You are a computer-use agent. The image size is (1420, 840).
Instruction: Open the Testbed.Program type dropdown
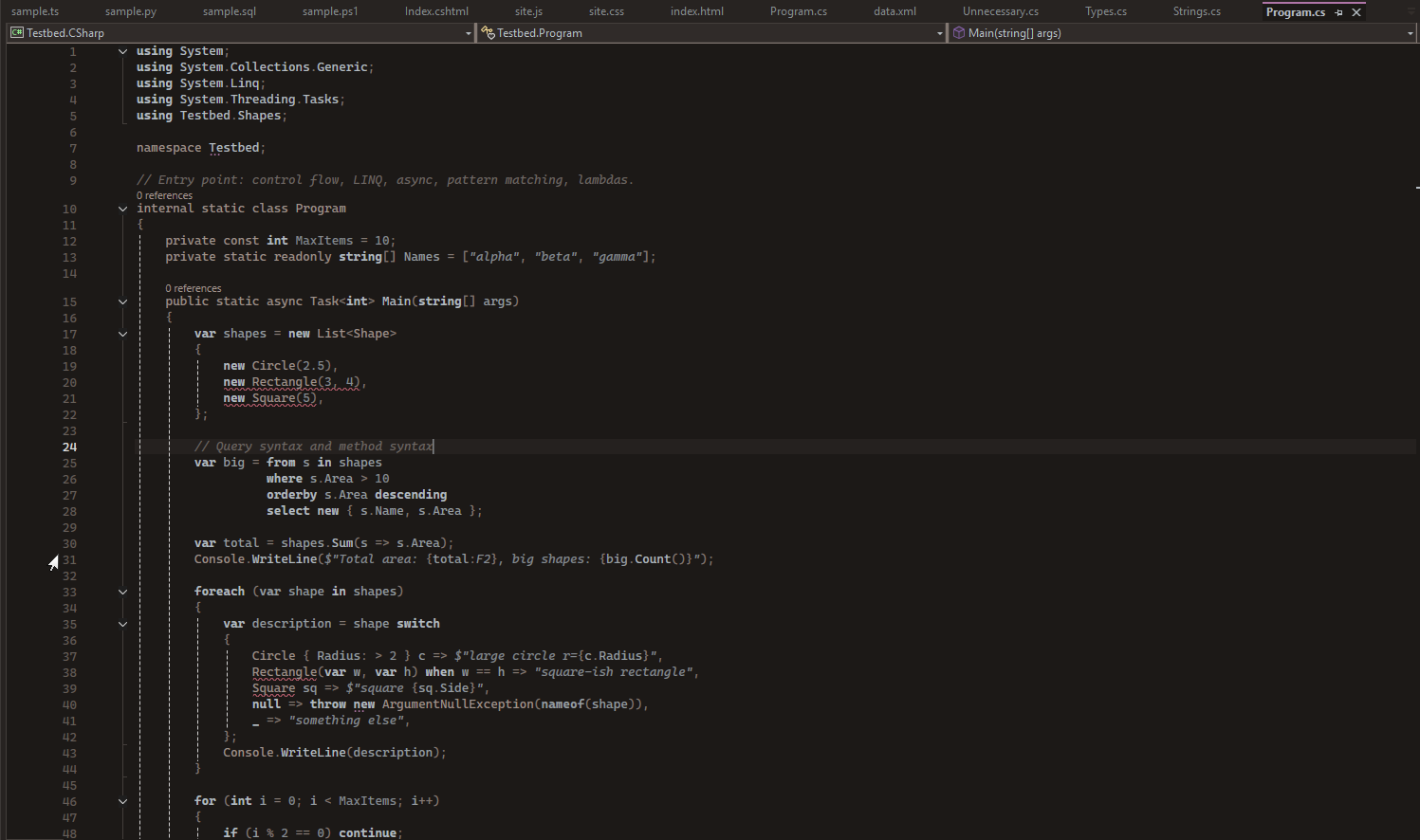(x=939, y=33)
